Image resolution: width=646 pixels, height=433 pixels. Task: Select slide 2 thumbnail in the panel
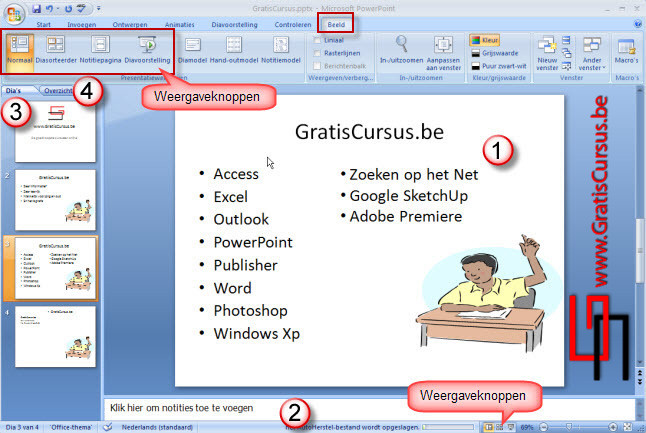[55, 200]
